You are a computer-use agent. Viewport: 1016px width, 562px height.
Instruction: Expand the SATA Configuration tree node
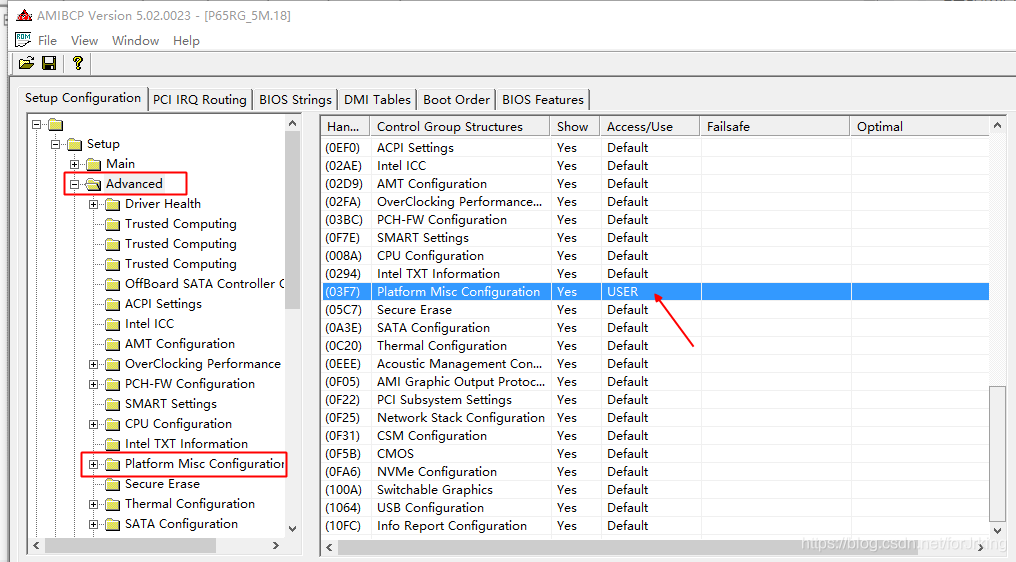[x=93, y=524]
